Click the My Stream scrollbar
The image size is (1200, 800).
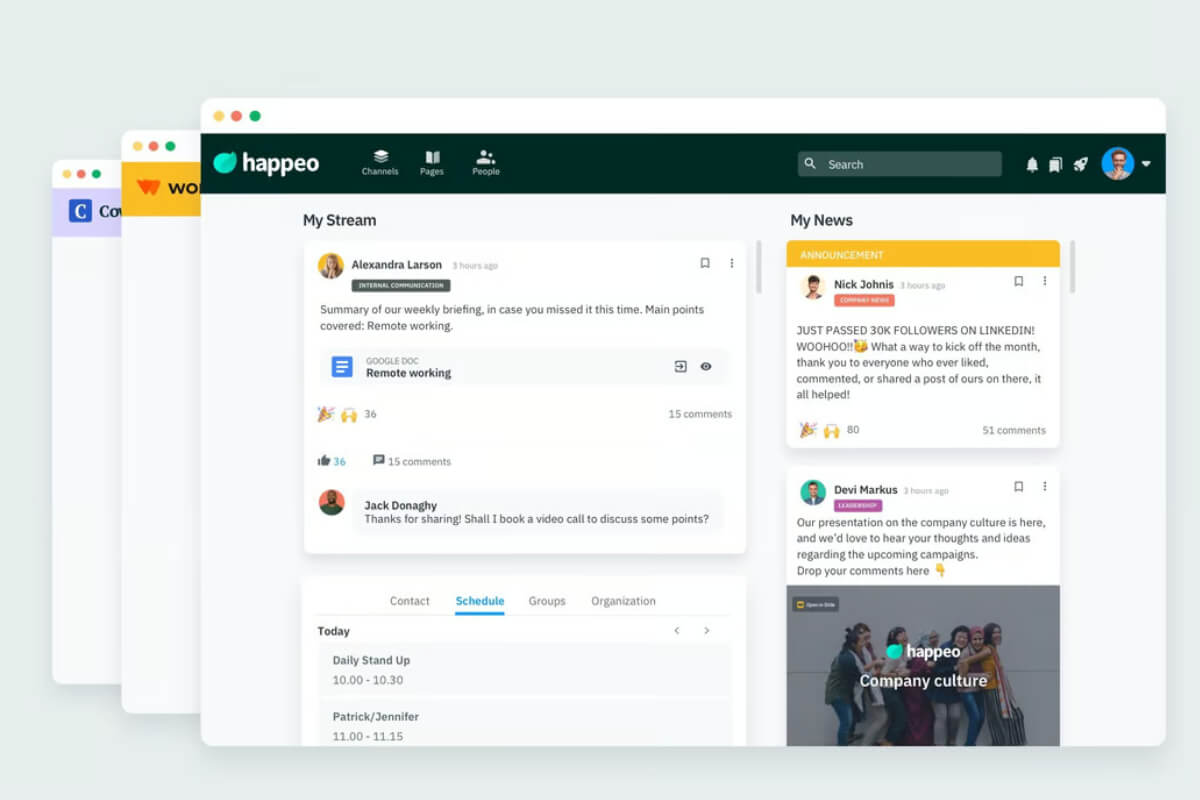(x=758, y=266)
